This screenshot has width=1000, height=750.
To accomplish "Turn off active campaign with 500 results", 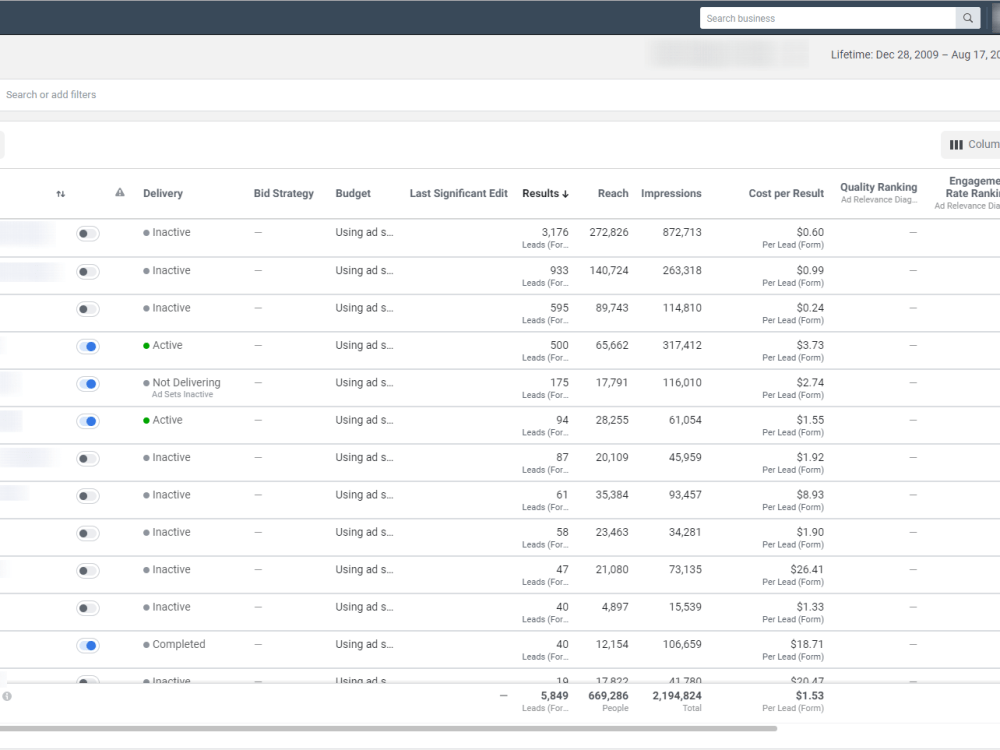I will point(88,346).
